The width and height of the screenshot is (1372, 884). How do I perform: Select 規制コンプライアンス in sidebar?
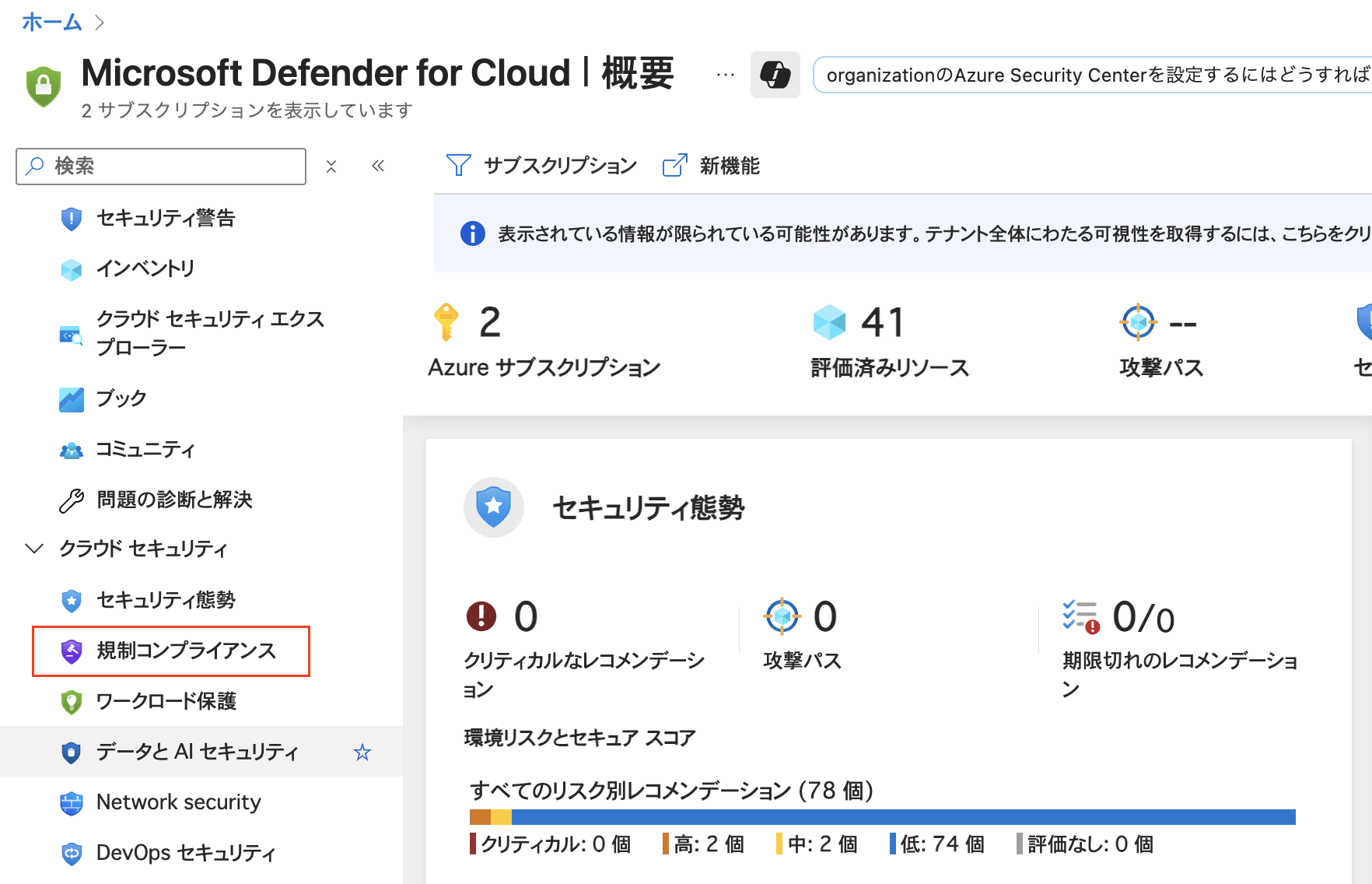click(x=171, y=651)
